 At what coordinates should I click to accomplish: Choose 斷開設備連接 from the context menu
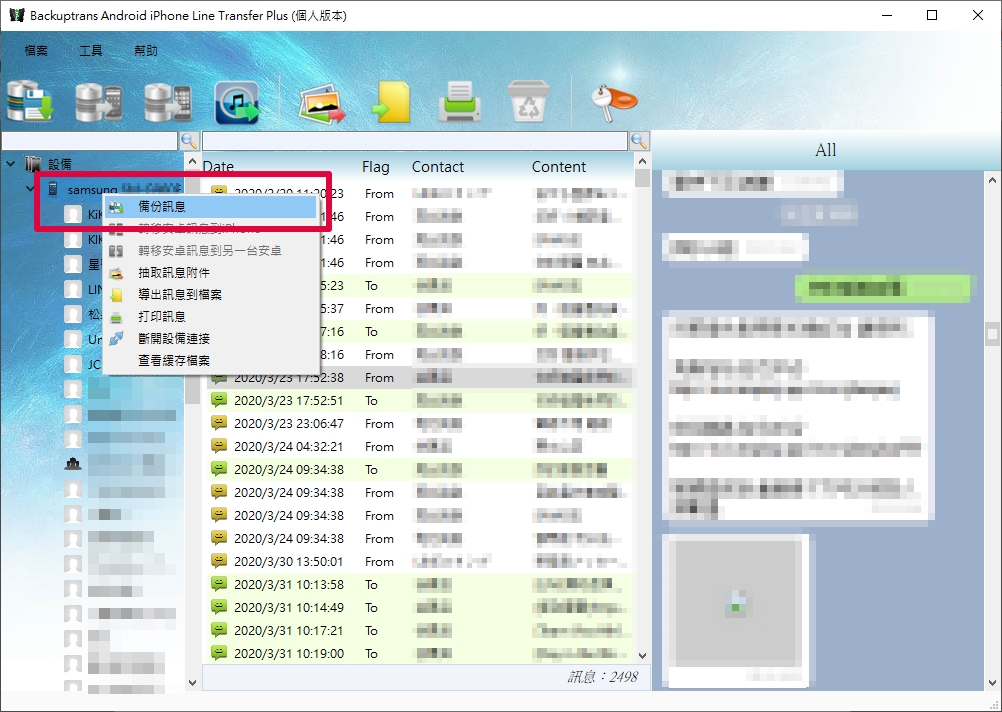point(210,339)
